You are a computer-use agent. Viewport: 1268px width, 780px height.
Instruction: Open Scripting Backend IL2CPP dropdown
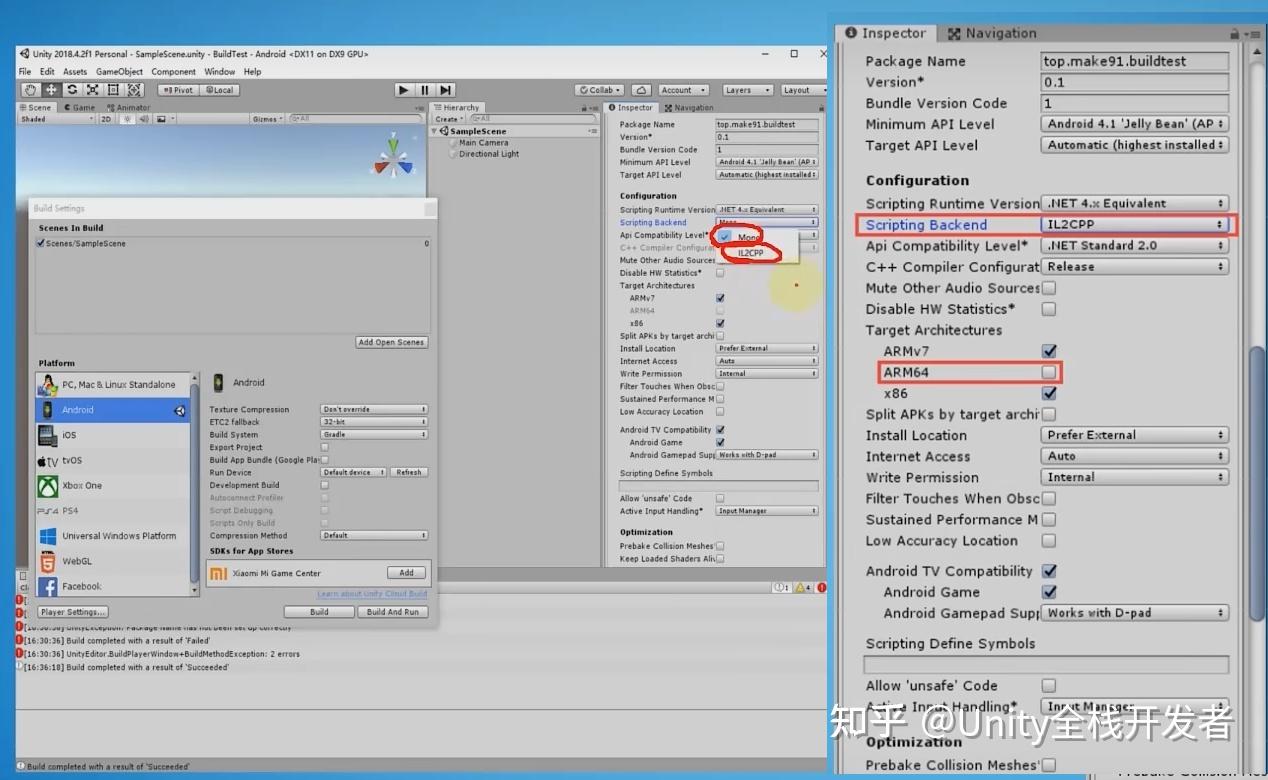tap(1135, 225)
